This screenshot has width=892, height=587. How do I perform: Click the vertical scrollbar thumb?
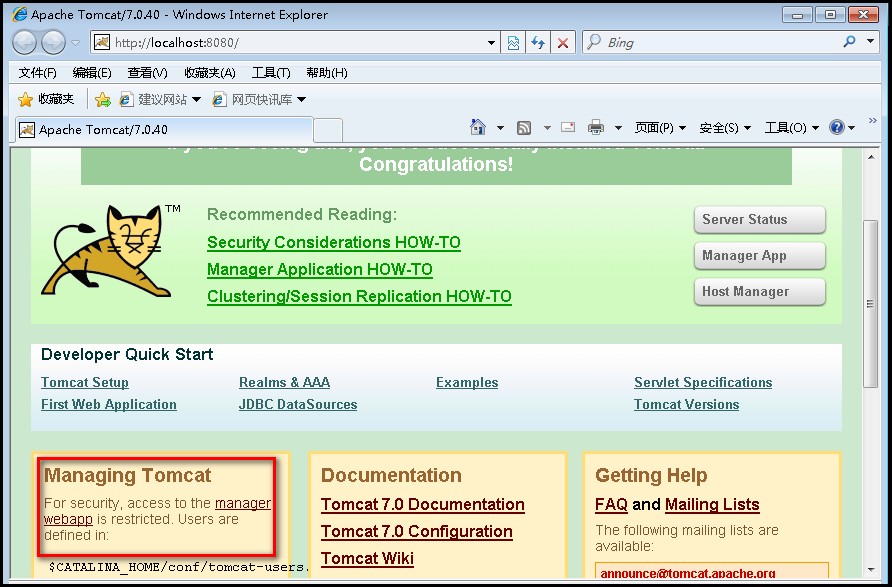coord(871,304)
